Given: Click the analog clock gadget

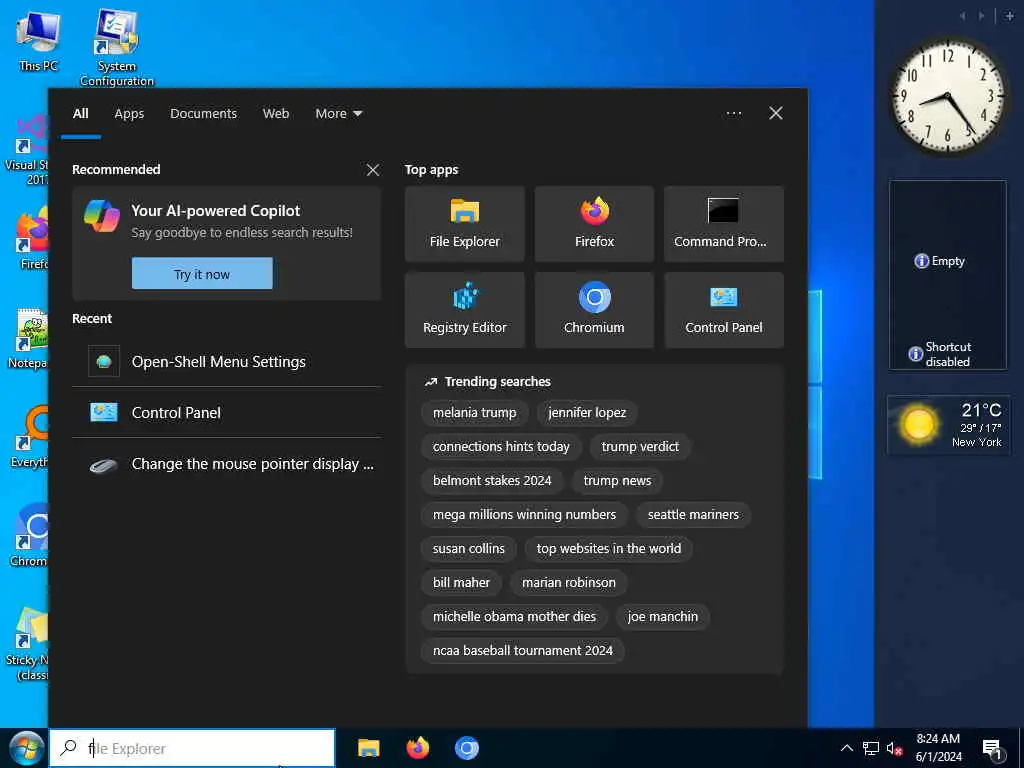Looking at the screenshot, I should (948, 96).
